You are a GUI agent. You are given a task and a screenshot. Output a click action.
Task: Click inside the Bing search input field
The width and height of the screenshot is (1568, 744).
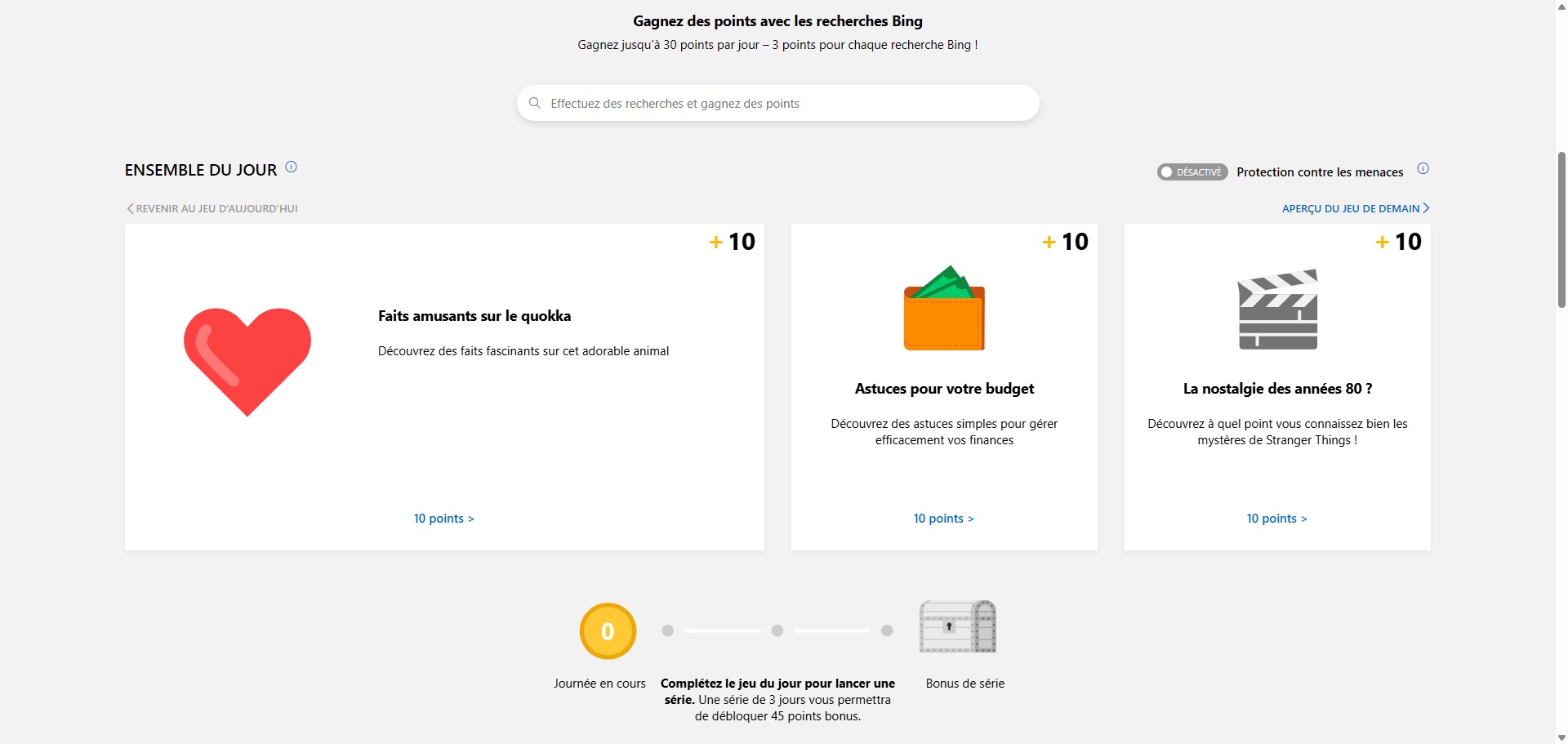(x=776, y=103)
